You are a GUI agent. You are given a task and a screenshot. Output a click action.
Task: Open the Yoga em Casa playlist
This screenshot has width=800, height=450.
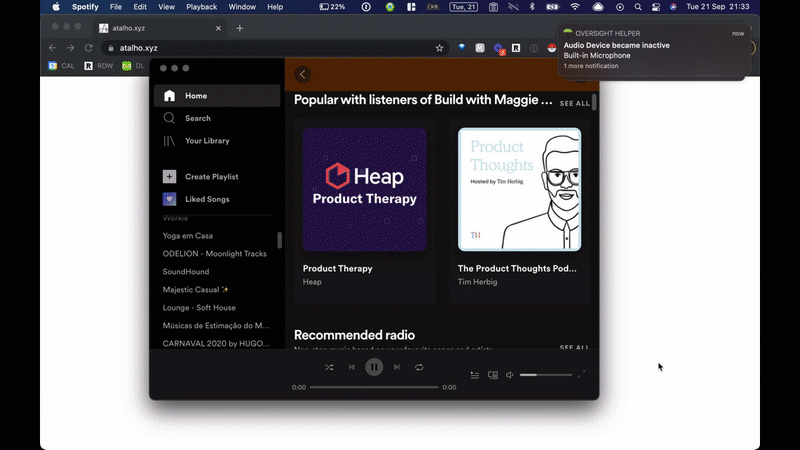[188, 236]
